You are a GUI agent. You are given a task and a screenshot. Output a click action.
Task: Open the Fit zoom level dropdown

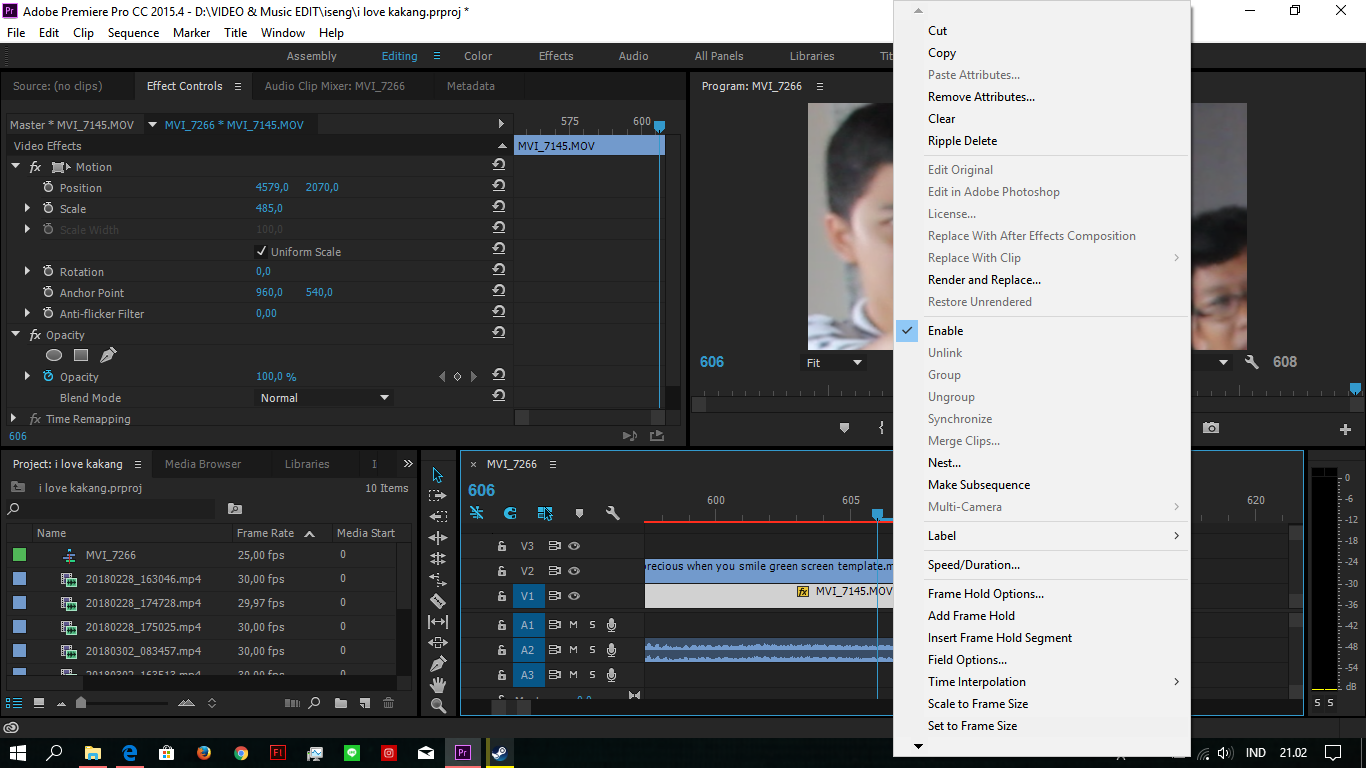(x=835, y=363)
